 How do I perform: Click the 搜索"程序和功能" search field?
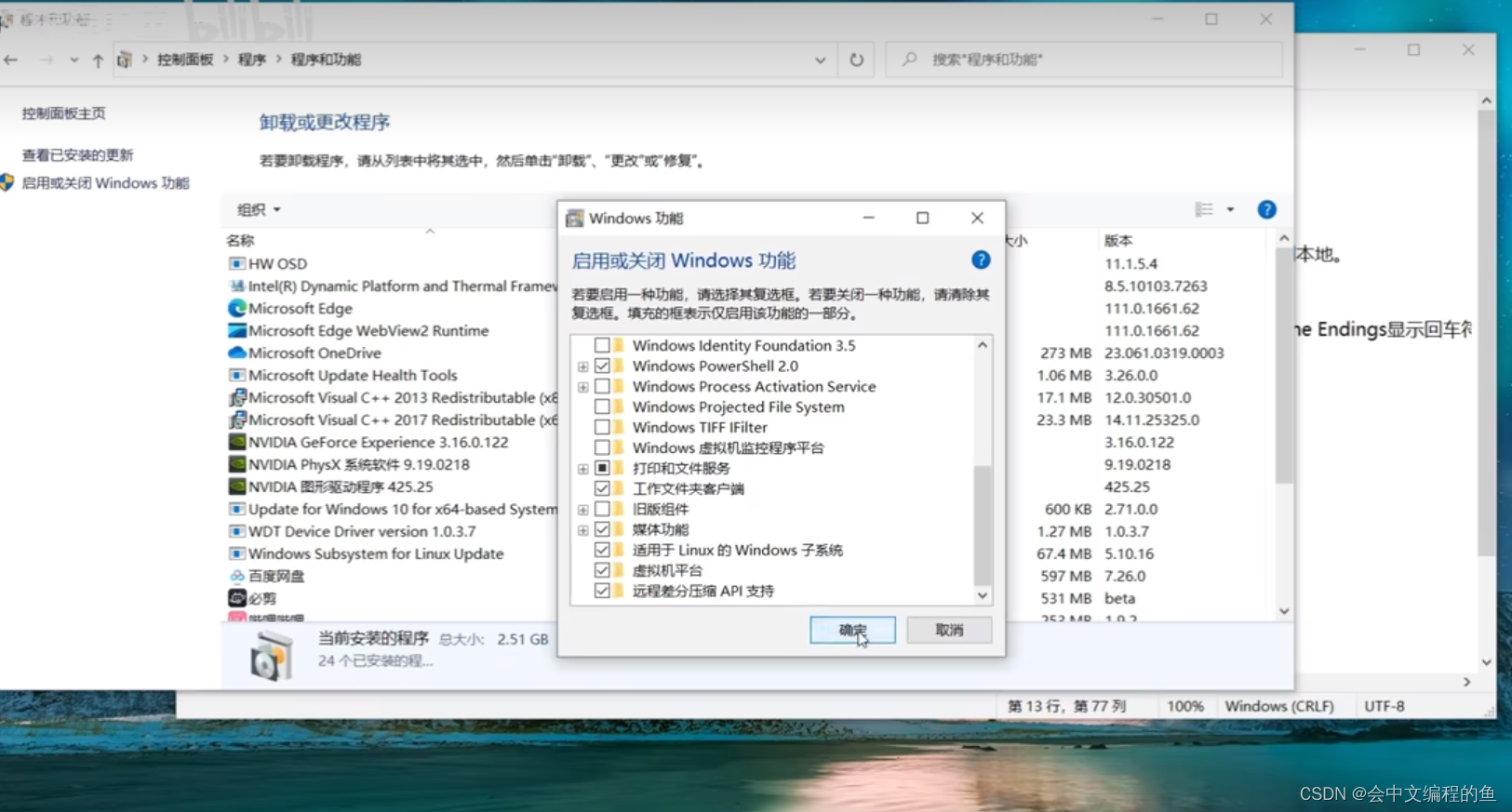1085,60
